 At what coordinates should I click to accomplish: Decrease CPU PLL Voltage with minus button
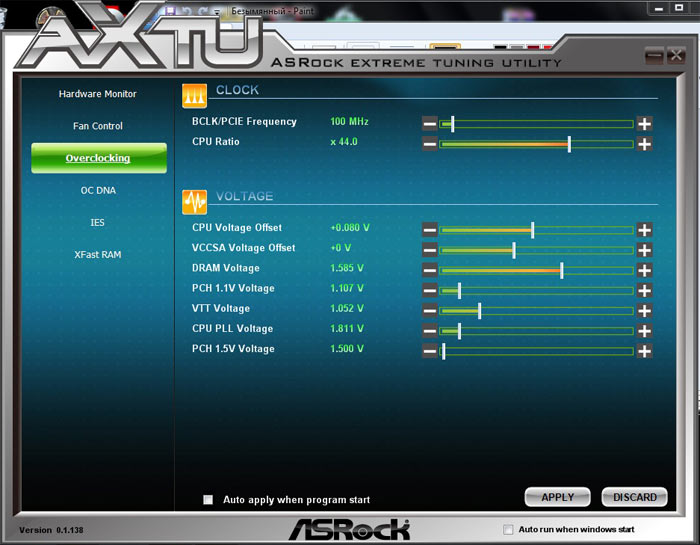(429, 331)
